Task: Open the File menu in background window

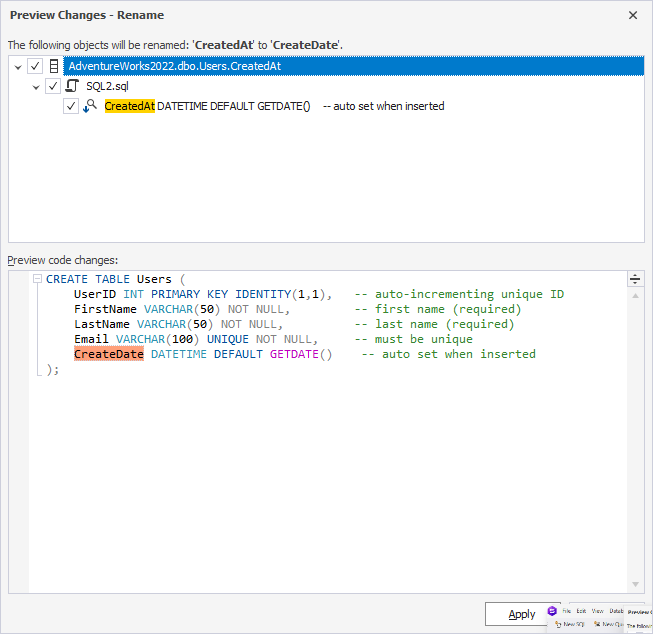Action: click(566, 610)
